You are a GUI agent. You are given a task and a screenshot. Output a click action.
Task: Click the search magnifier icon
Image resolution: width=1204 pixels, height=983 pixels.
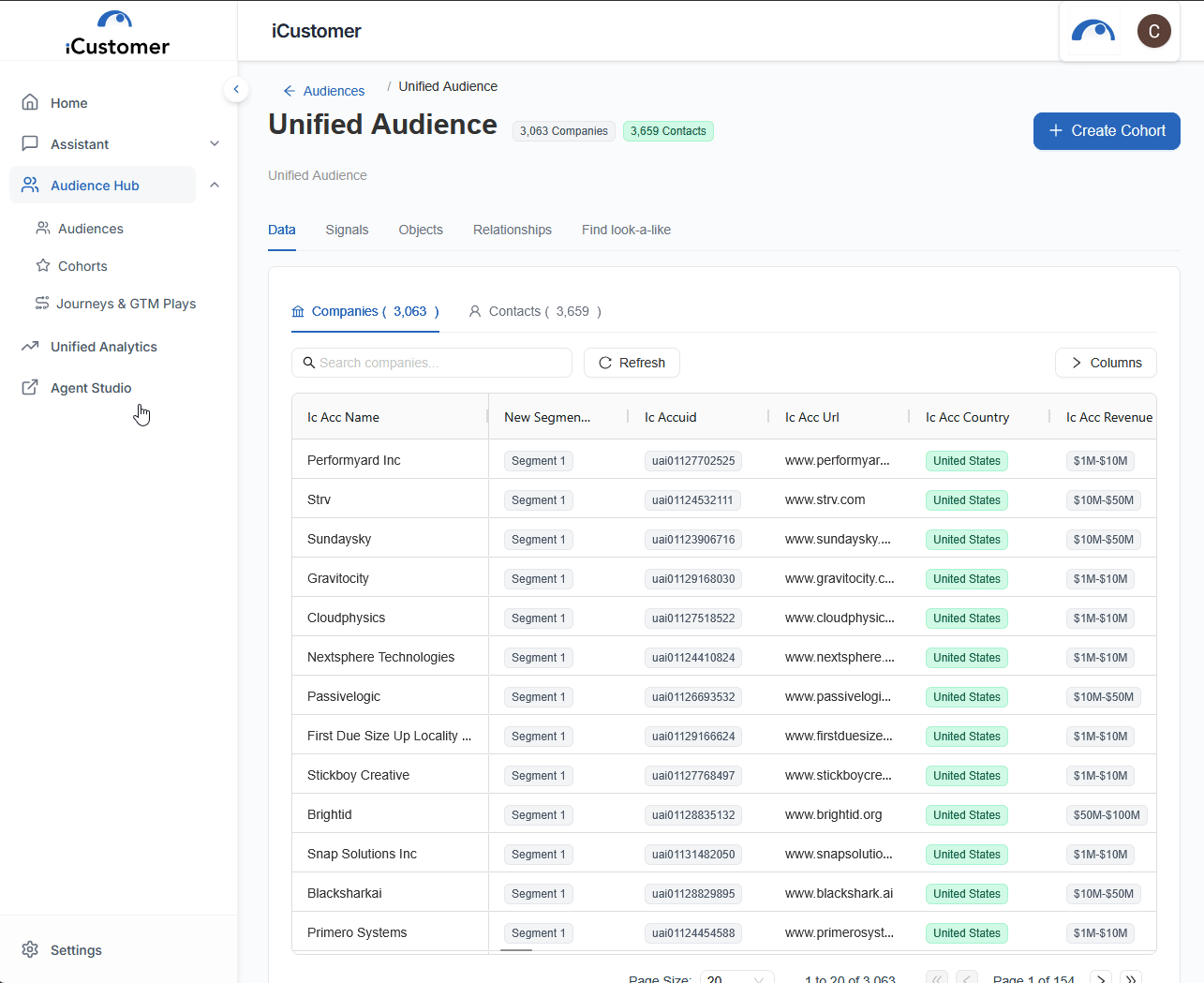coord(308,363)
